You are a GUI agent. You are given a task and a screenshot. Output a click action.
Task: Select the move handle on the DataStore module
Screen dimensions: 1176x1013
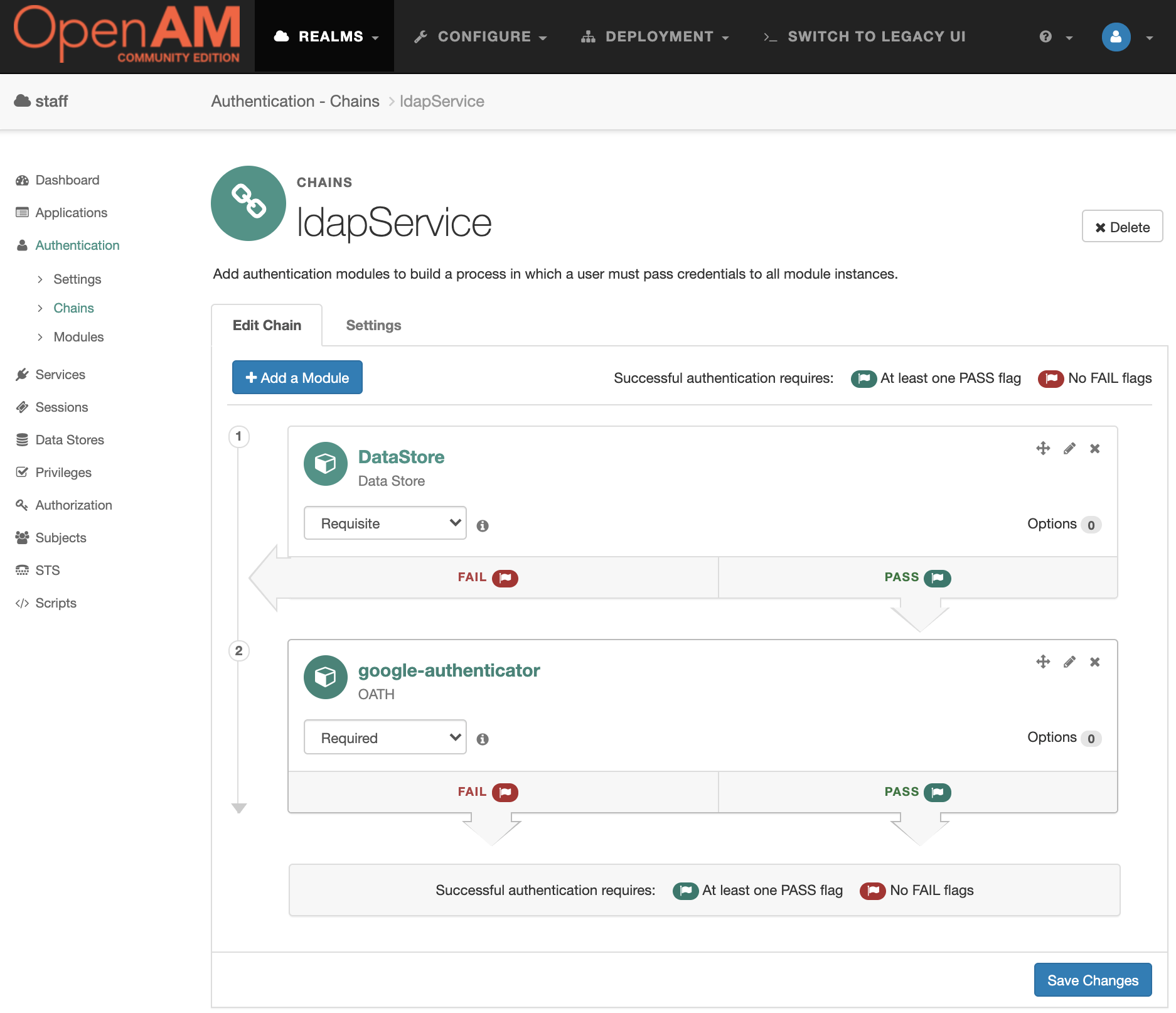tap(1043, 448)
